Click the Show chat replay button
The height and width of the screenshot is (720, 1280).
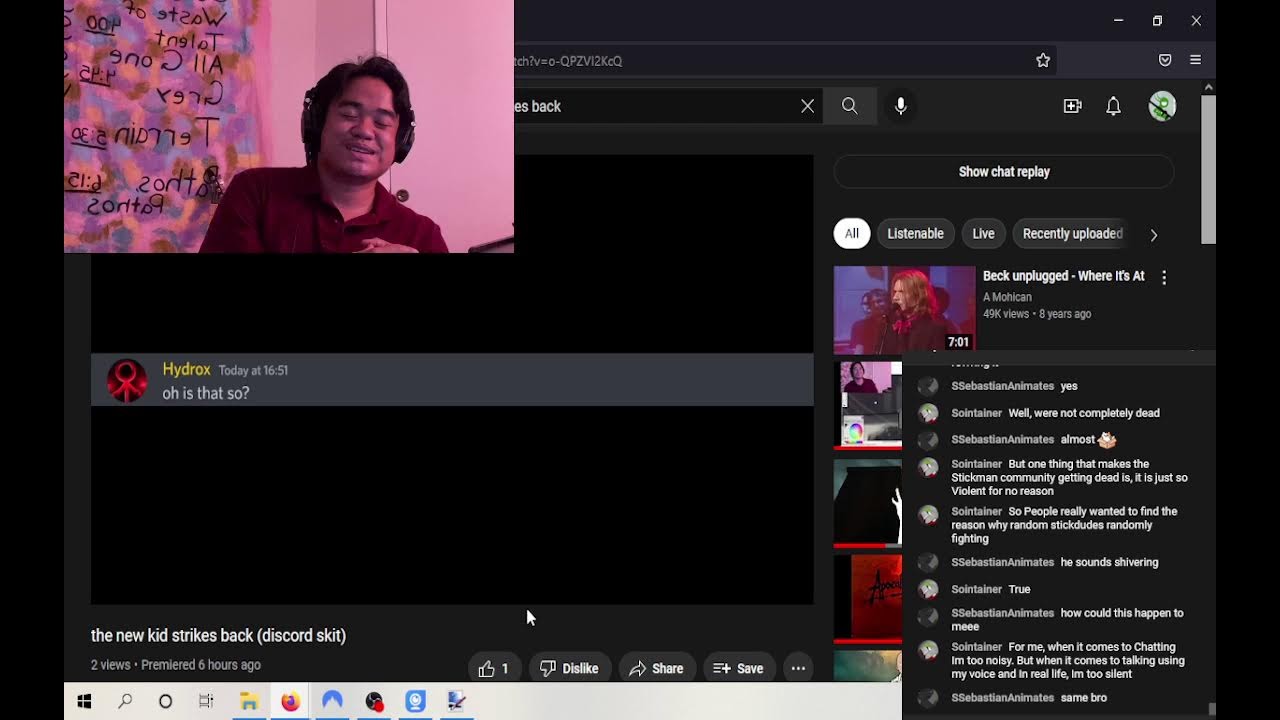pyautogui.click(x=1004, y=172)
